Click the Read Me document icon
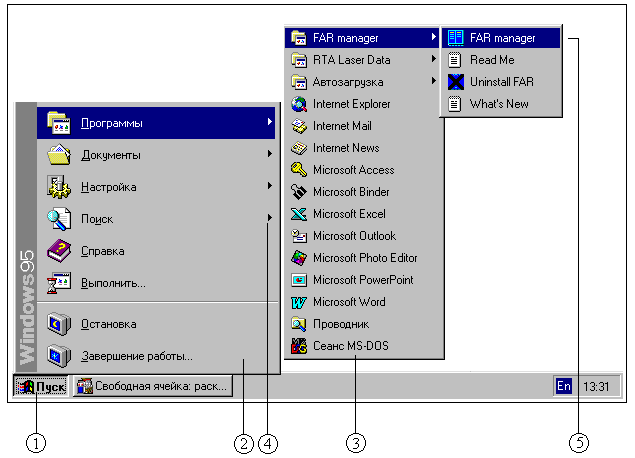This screenshot has width=635, height=458. (x=455, y=60)
